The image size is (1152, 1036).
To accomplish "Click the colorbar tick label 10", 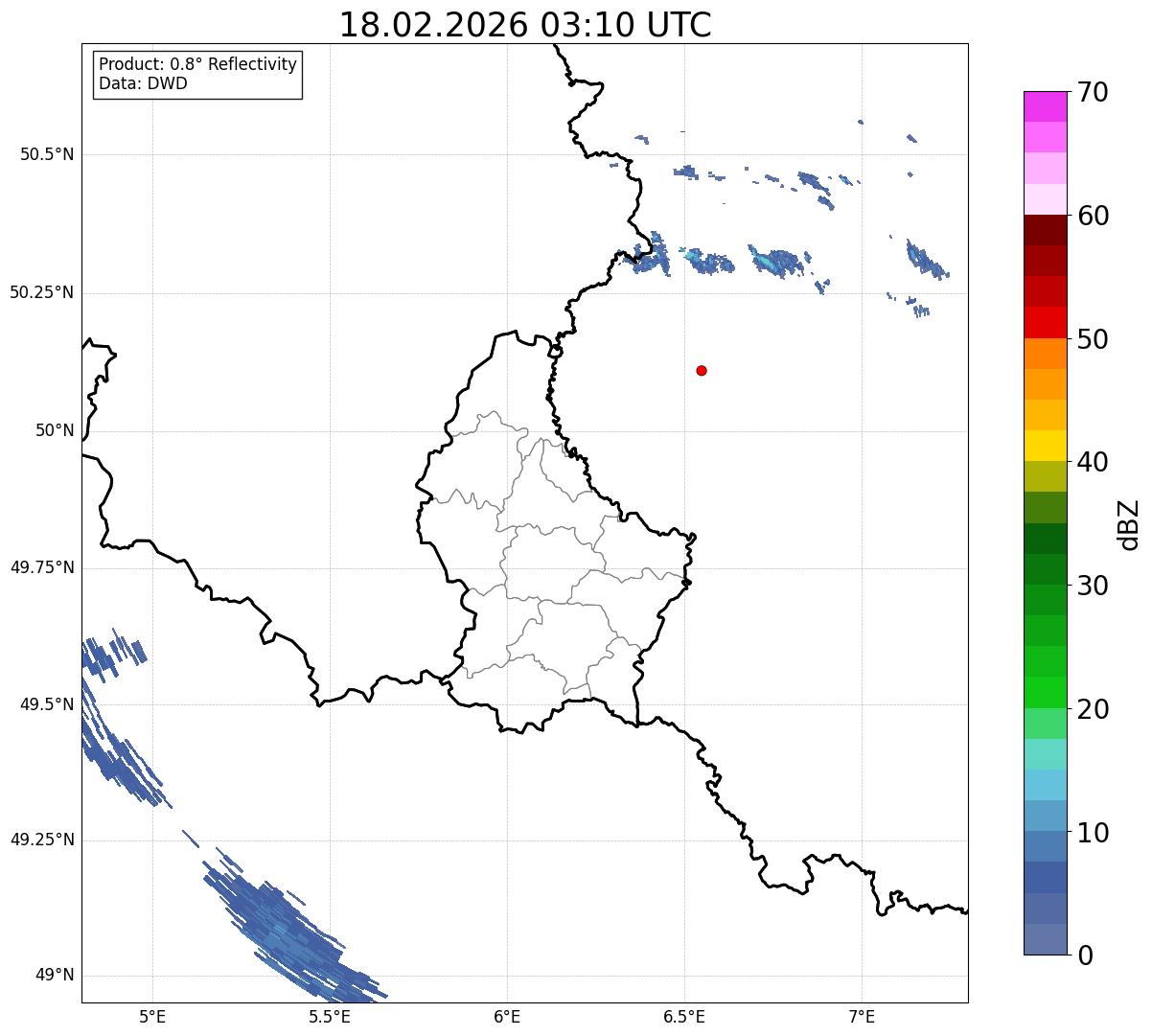I will click(x=1094, y=833).
